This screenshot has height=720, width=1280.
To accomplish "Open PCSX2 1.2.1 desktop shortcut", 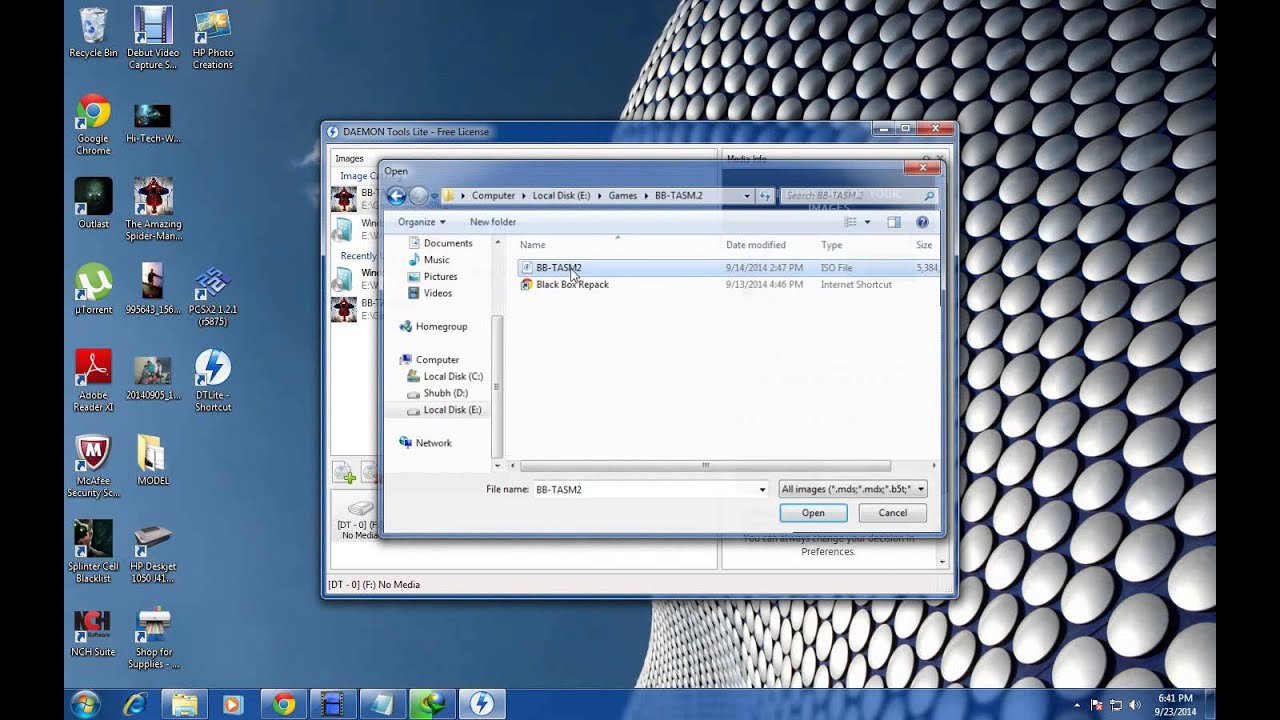I will pyautogui.click(x=213, y=296).
